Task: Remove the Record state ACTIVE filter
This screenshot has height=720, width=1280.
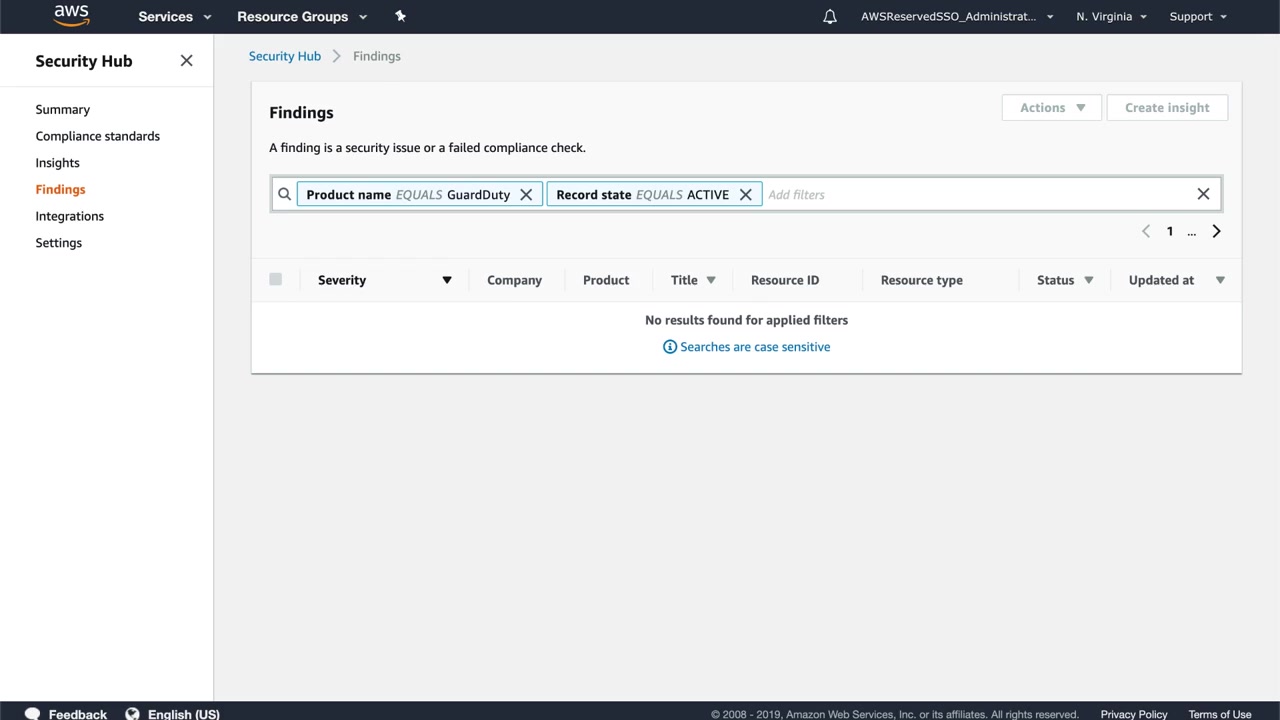Action: 745,195
